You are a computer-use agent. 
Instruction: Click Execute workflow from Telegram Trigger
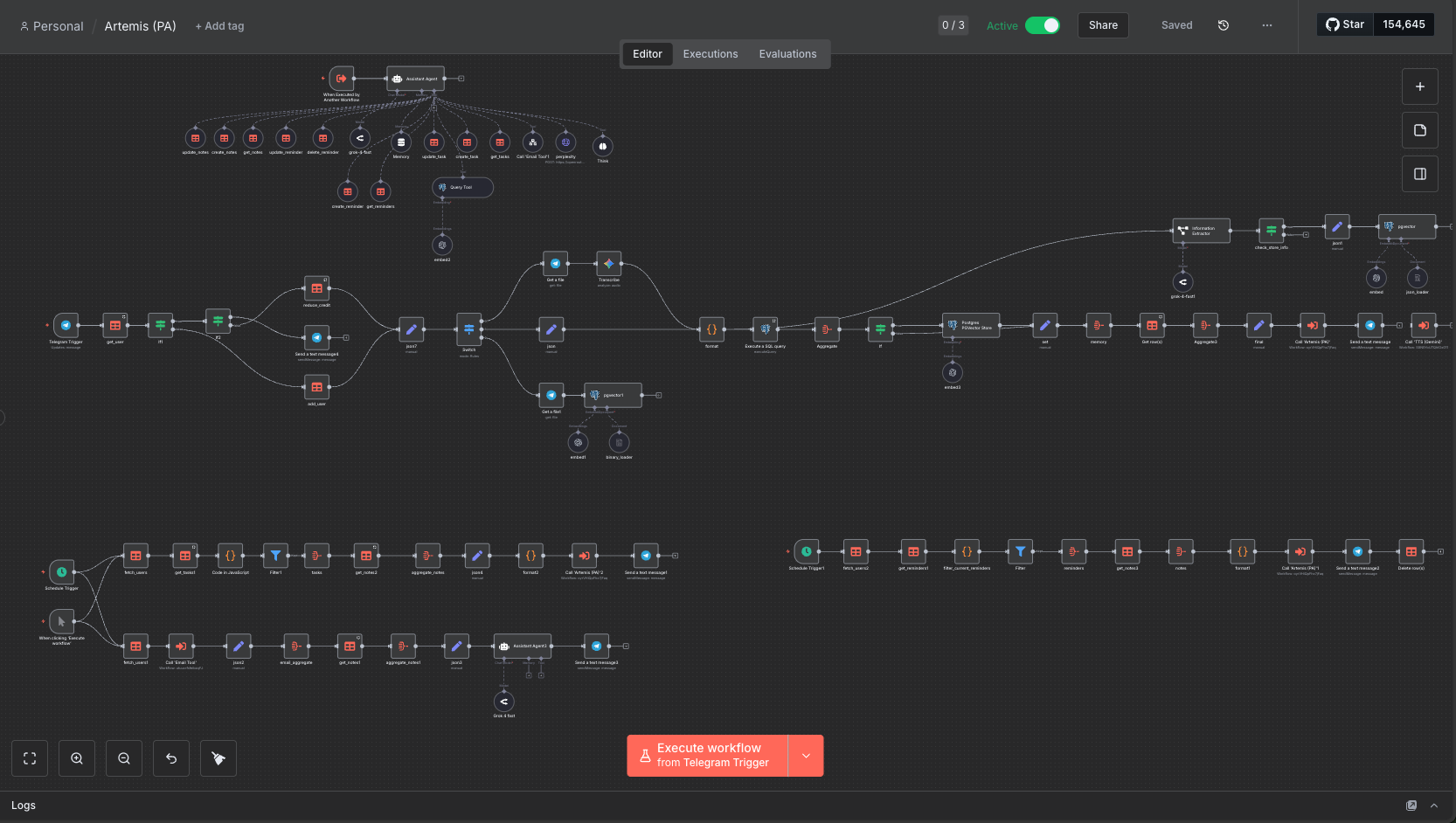click(x=707, y=756)
